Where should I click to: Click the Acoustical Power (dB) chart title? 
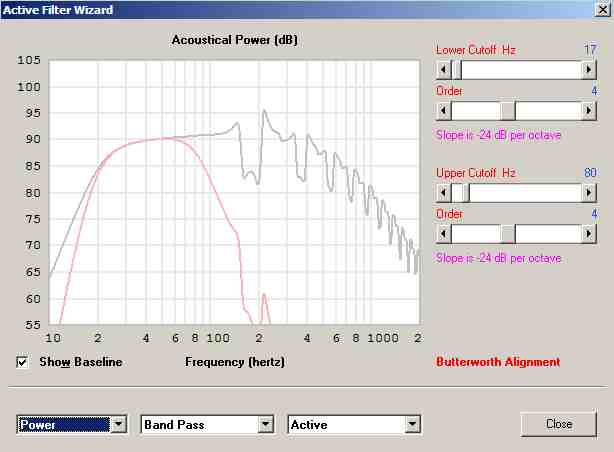click(x=235, y=40)
